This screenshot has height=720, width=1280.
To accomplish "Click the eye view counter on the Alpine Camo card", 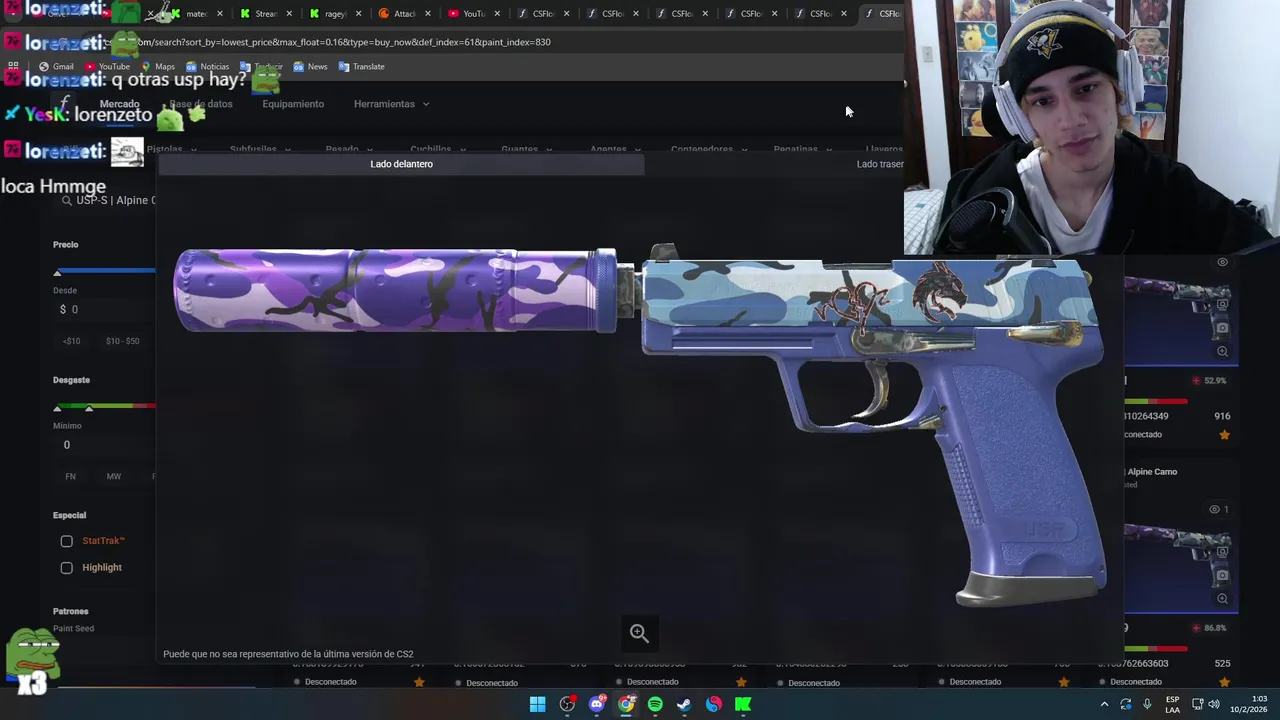I will 1219,510.
